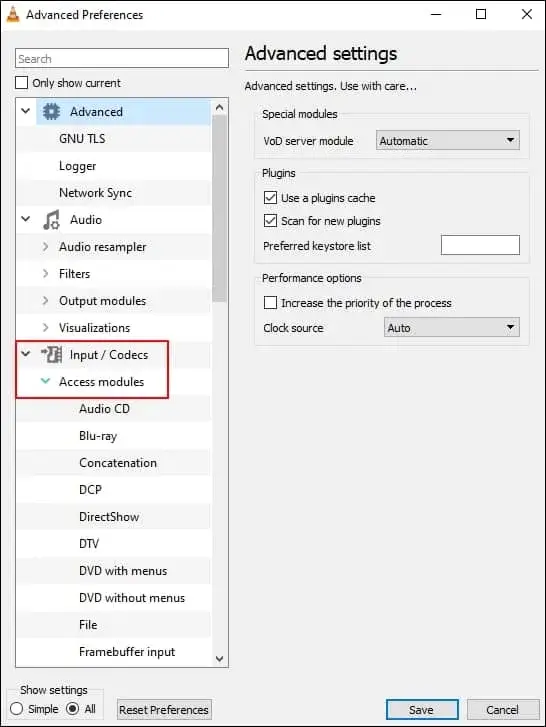Click Reset Preferences button
This screenshot has width=546, height=727.
pyautogui.click(x=164, y=709)
